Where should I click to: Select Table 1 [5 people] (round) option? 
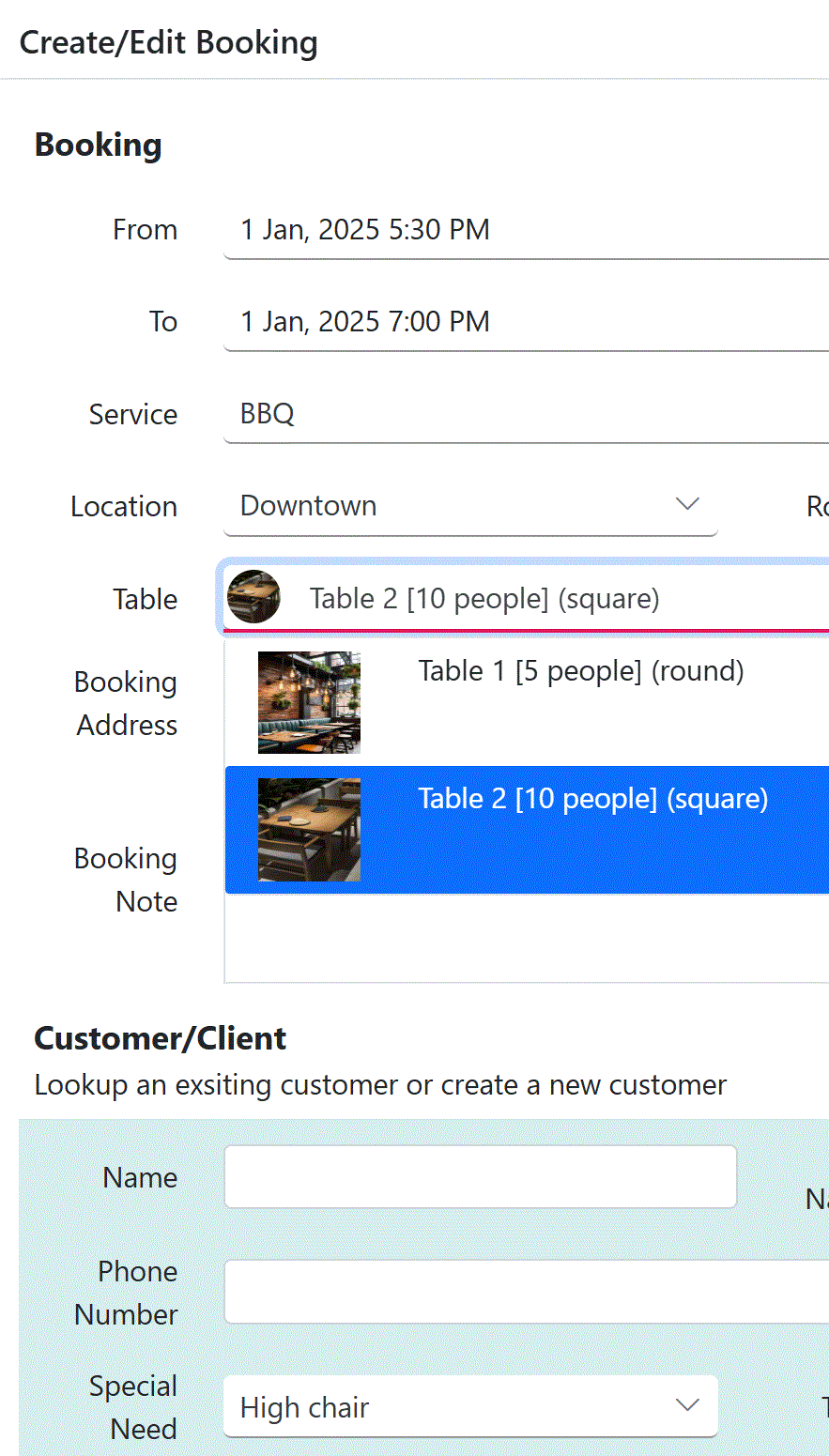pos(580,672)
